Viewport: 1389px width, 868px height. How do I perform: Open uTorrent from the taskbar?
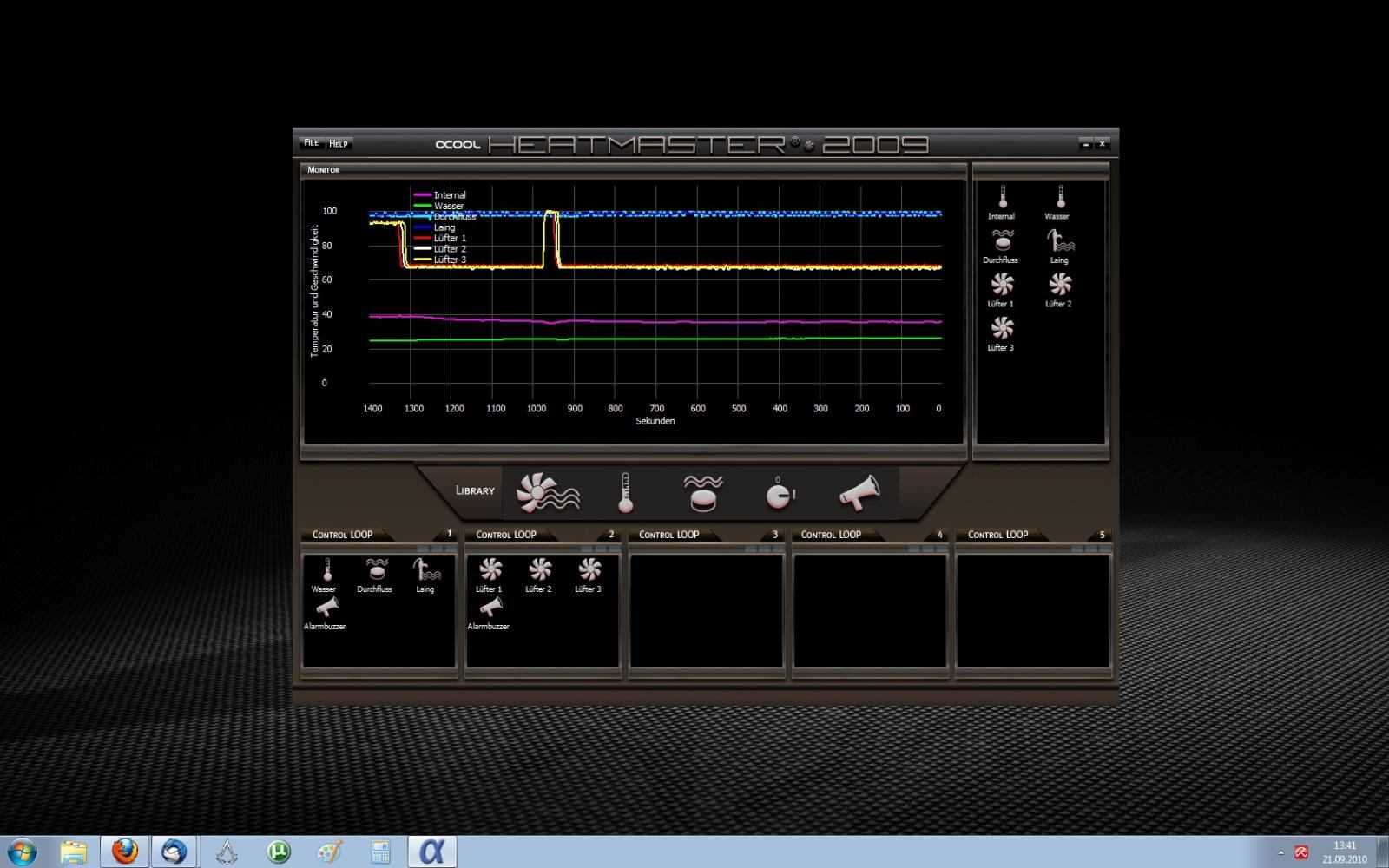(x=279, y=852)
